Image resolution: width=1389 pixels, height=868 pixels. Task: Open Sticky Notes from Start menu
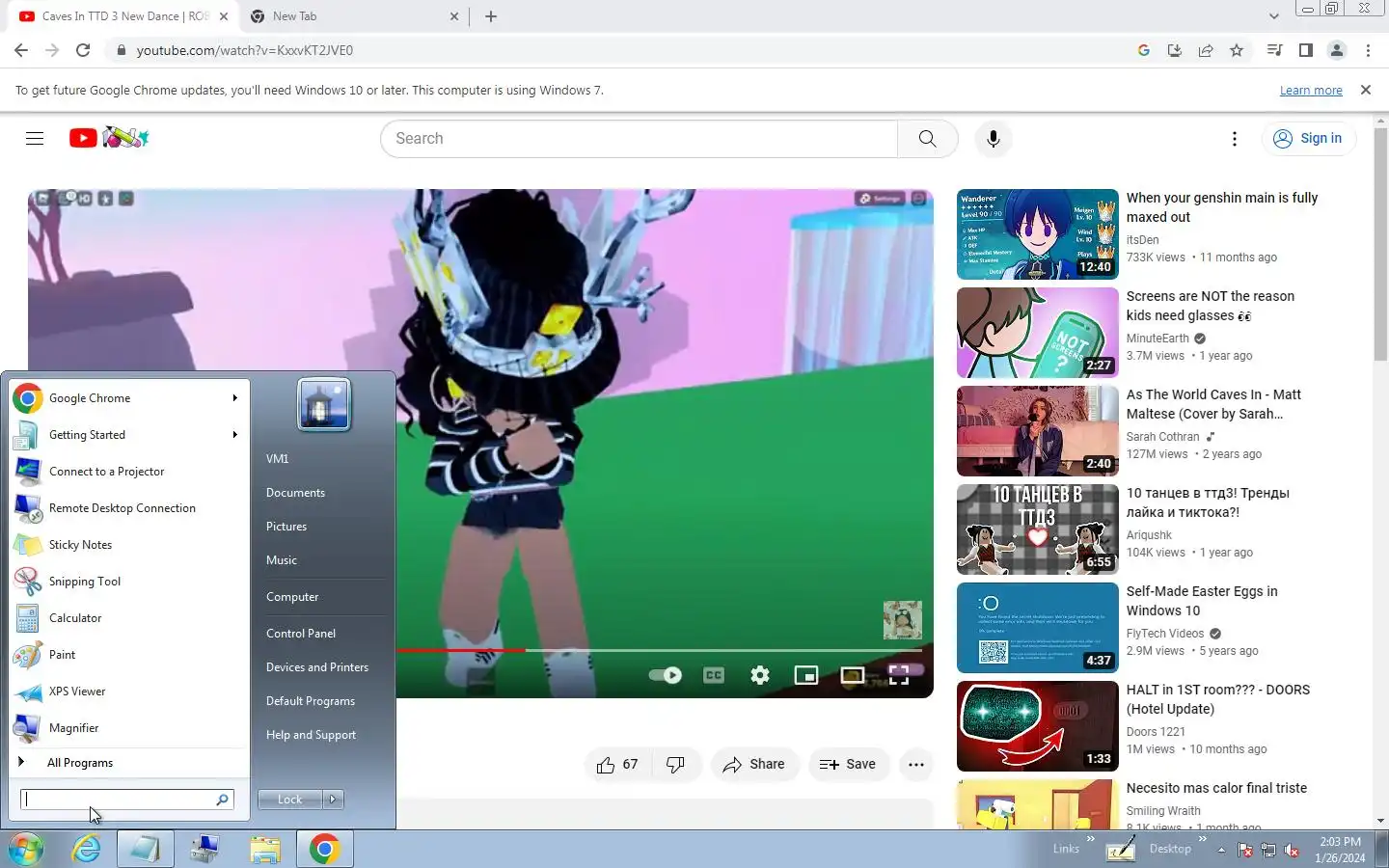click(127, 545)
